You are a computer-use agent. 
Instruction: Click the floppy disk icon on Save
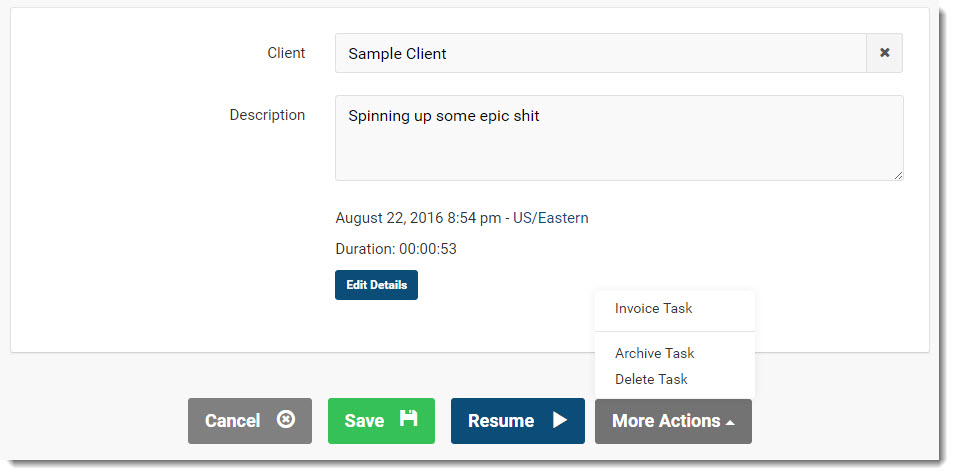[408, 419]
